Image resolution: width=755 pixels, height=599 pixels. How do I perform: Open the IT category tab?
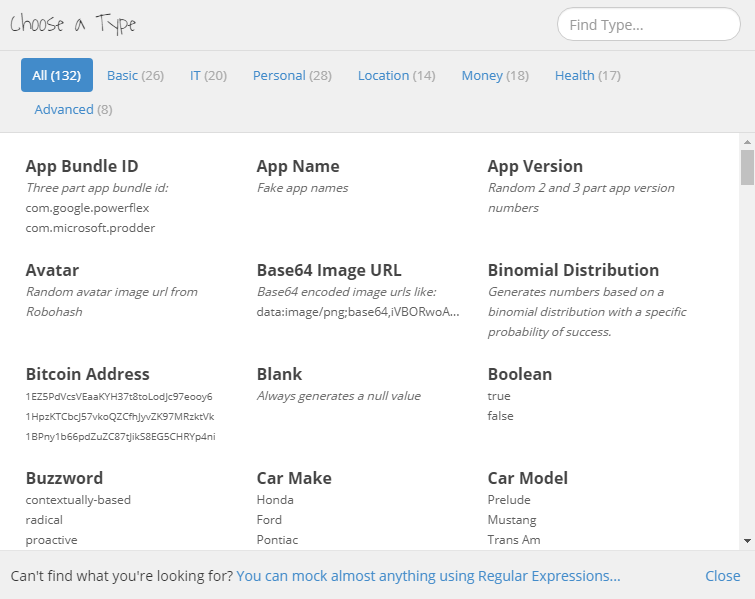tap(208, 76)
